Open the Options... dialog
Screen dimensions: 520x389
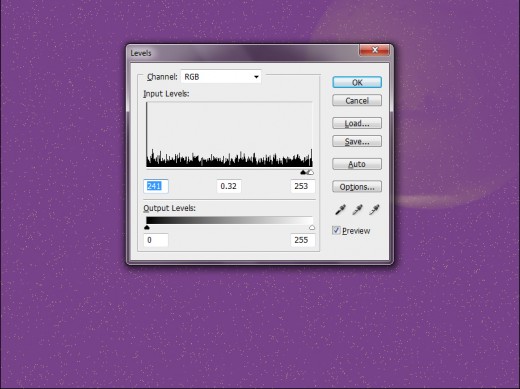point(357,187)
